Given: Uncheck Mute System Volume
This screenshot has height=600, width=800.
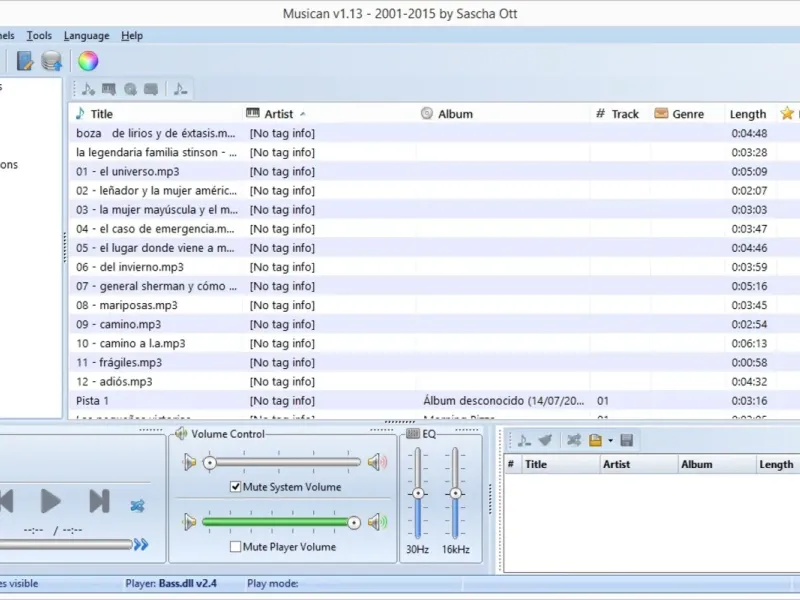Looking at the screenshot, I should click(x=236, y=487).
